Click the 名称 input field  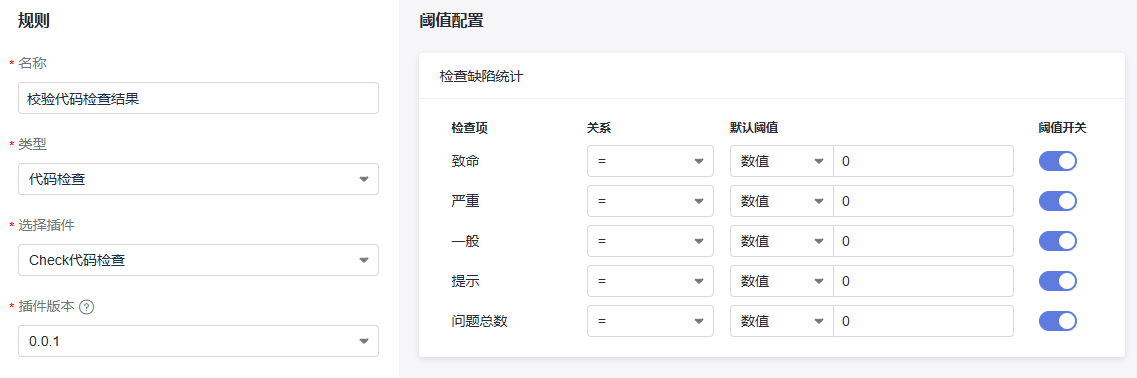[198, 98]
